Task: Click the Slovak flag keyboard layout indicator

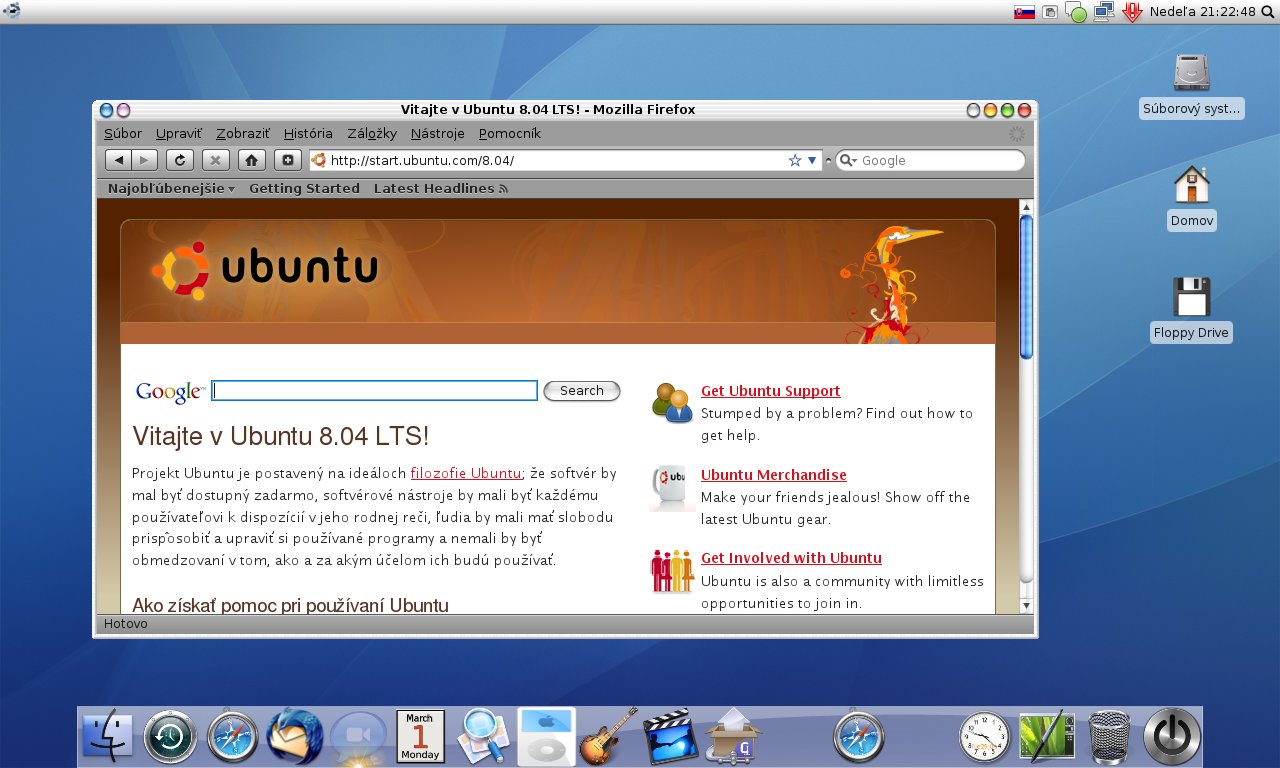Action: [1024, 12]
